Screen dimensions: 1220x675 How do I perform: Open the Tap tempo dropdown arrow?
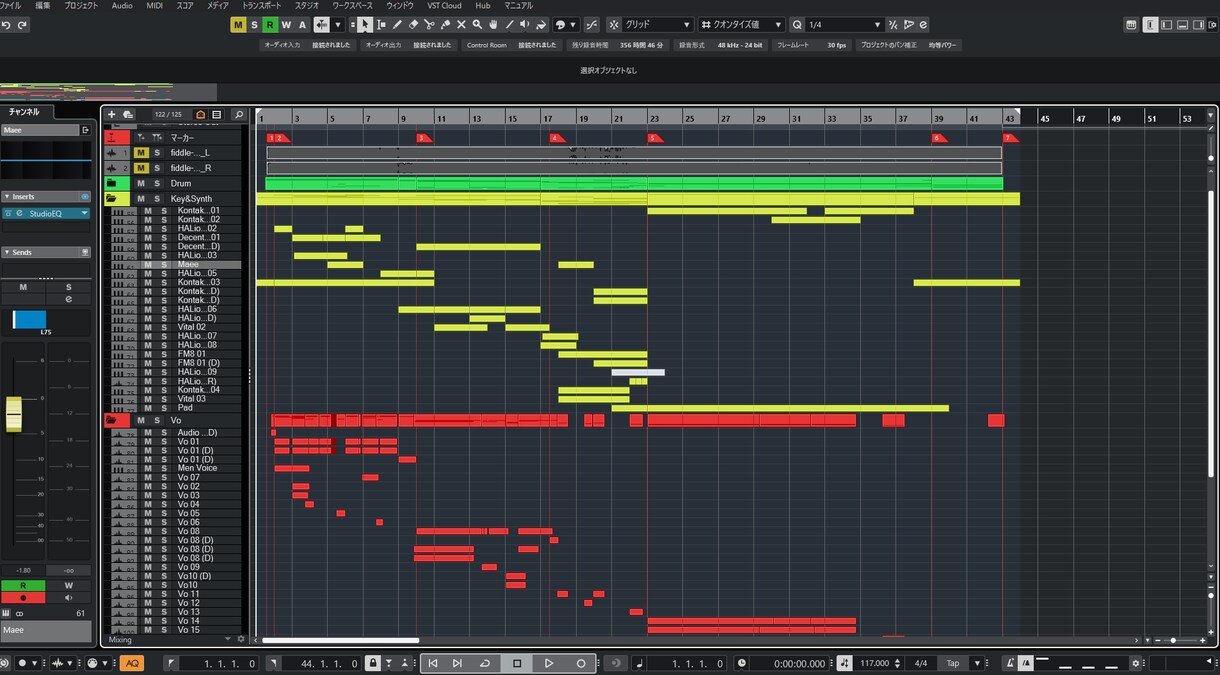click(x=977, y=663)
